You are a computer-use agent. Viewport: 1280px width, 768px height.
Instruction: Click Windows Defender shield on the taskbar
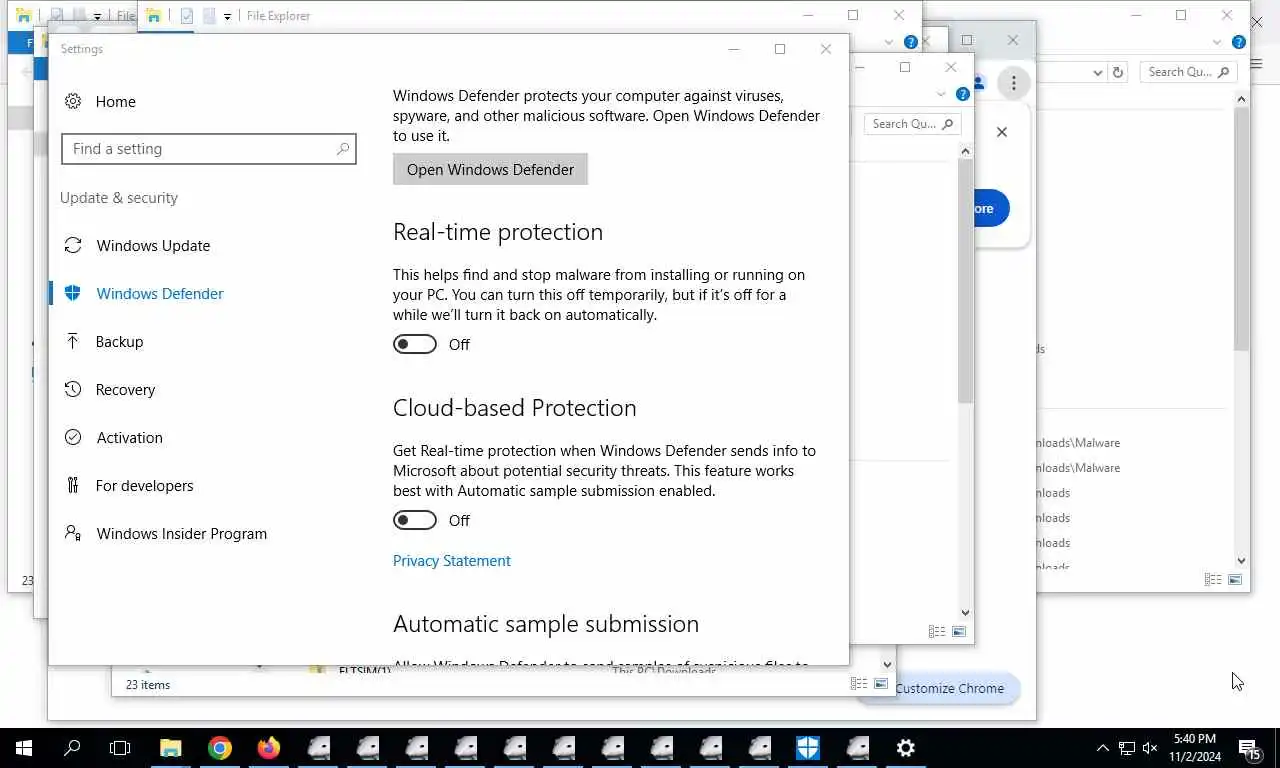(808, 748)
